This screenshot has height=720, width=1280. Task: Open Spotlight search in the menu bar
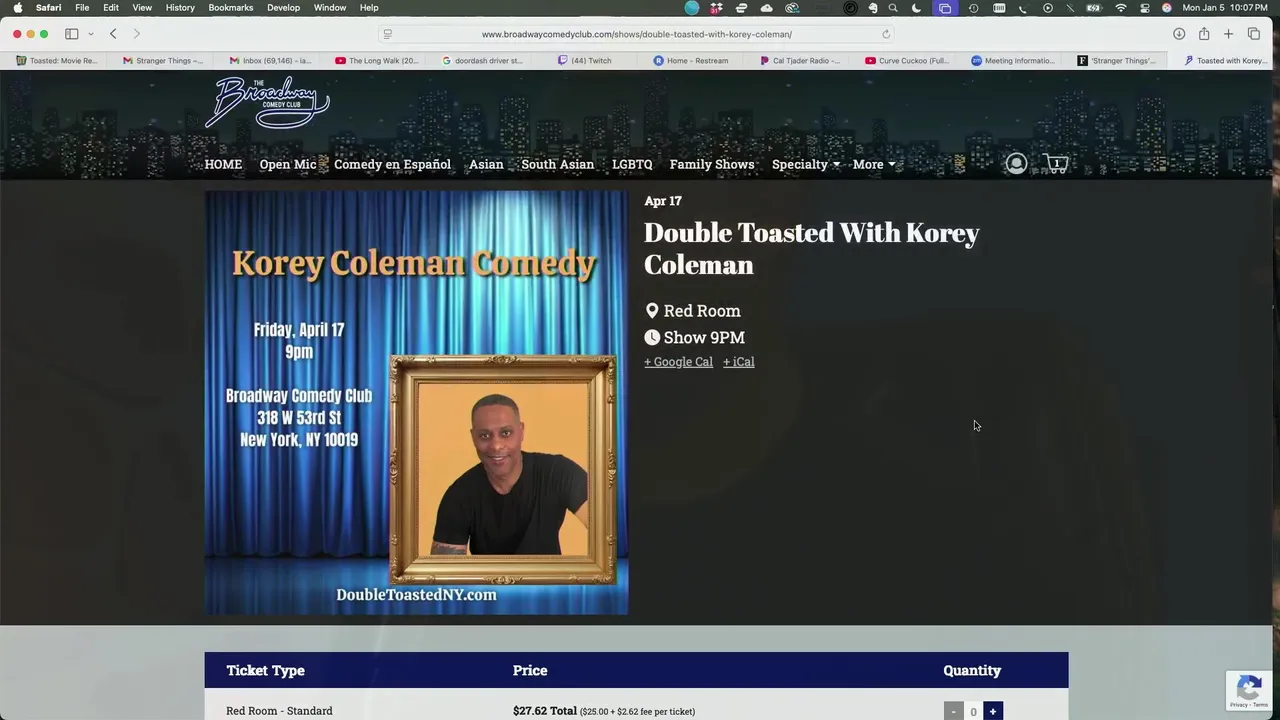tap(893, 8)
